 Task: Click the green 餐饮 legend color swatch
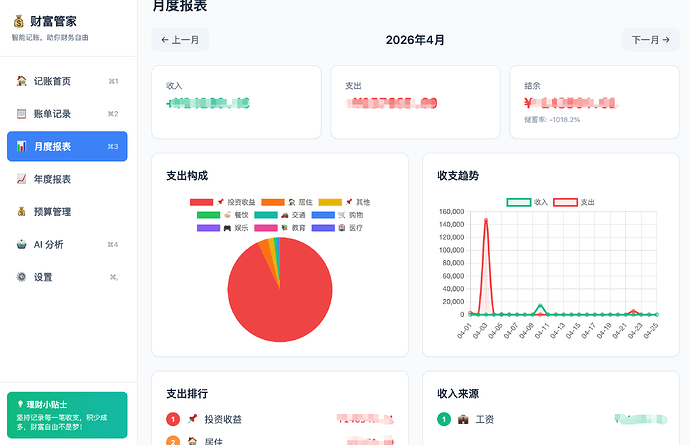tap(208, 215)
